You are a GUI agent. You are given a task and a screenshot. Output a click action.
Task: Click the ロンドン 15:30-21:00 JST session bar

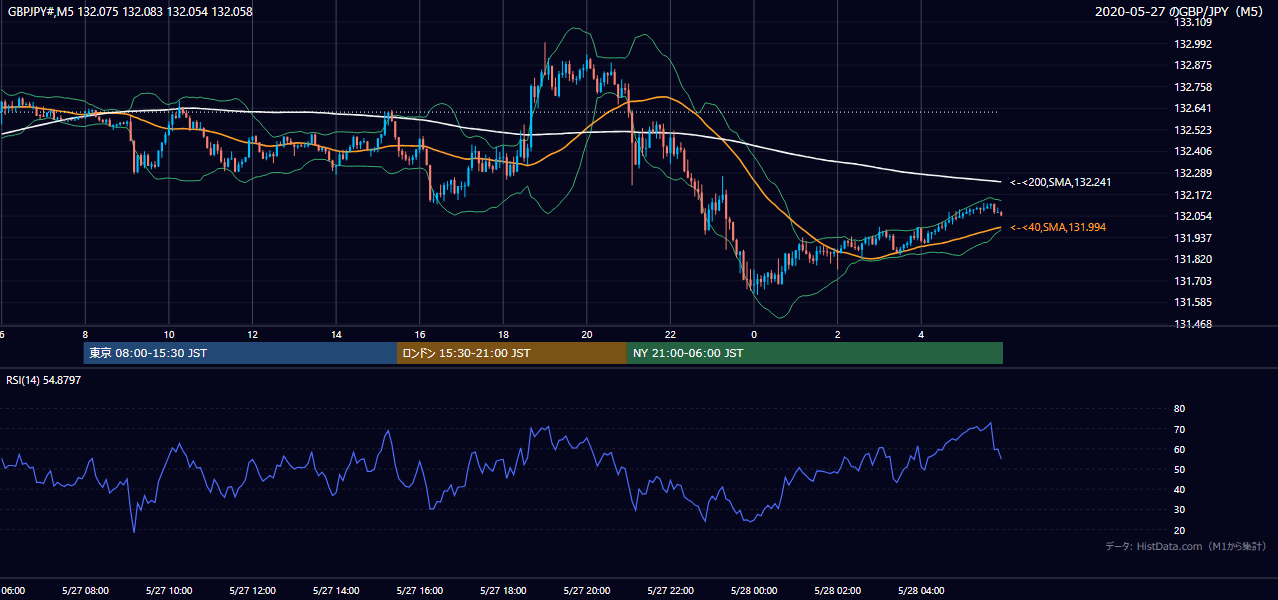point(512,353)
